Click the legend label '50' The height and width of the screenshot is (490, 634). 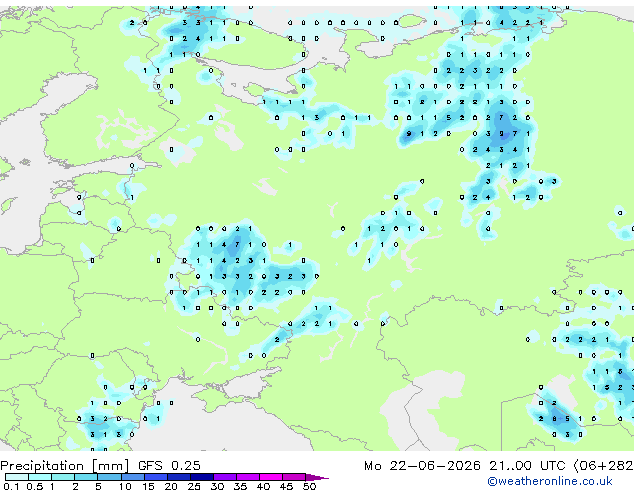(309, 486)
